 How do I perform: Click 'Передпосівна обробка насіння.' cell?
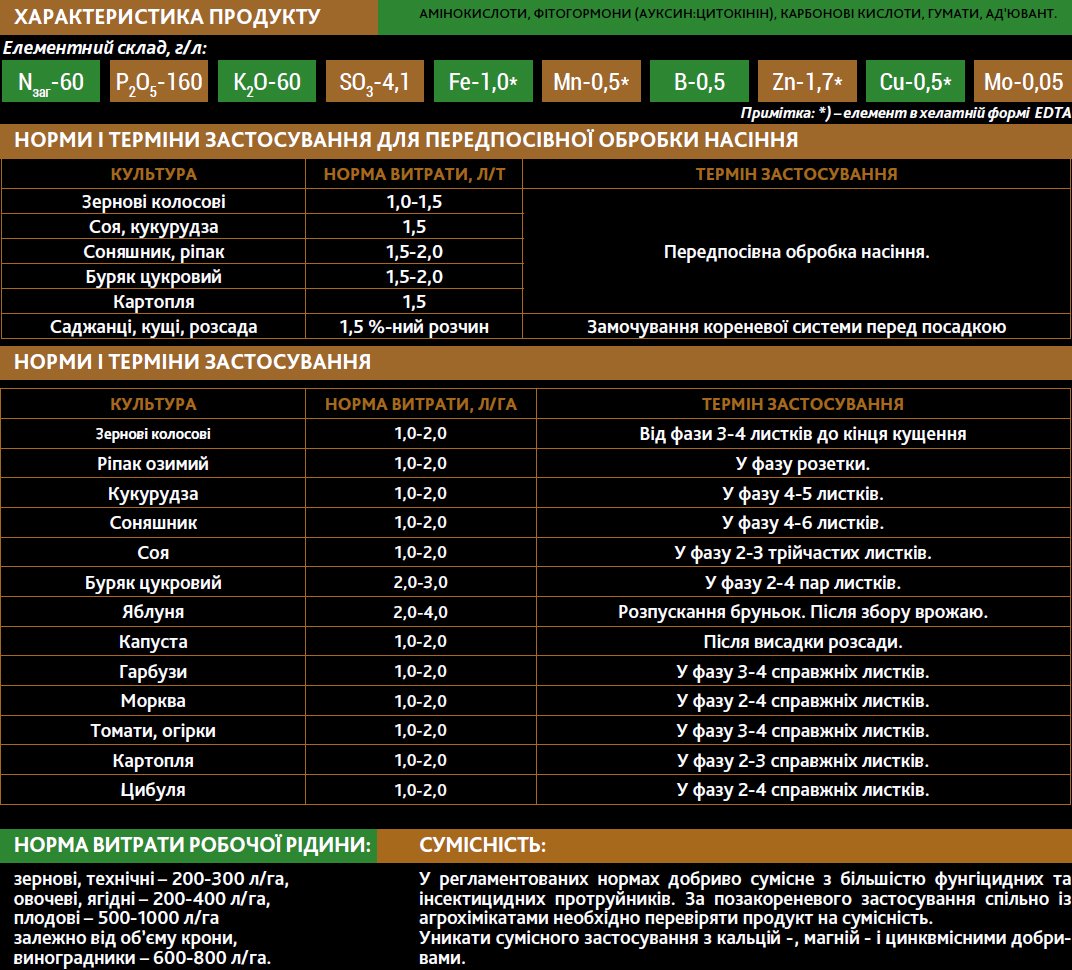pos(796,252)
